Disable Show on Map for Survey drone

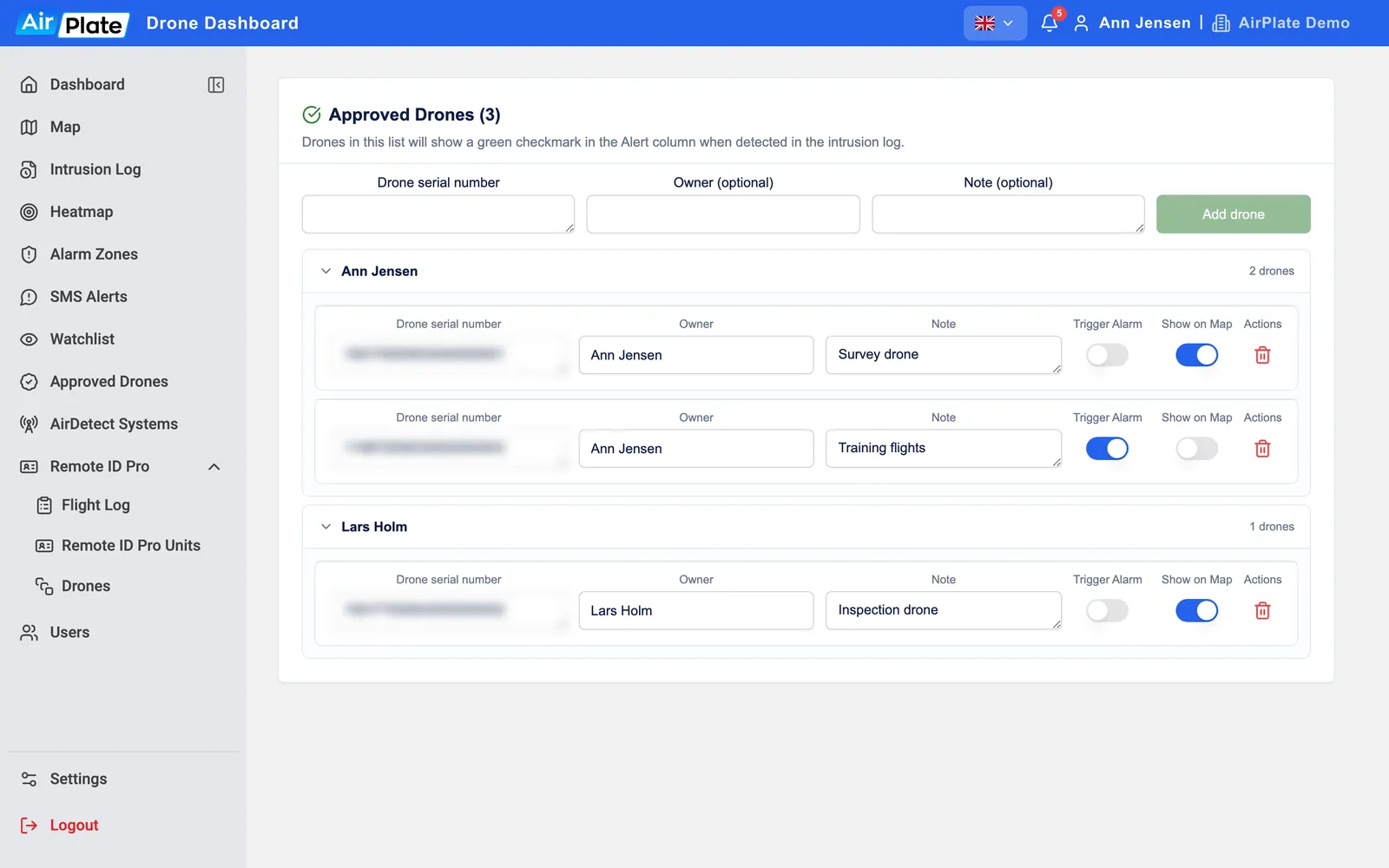point(1196,355)
